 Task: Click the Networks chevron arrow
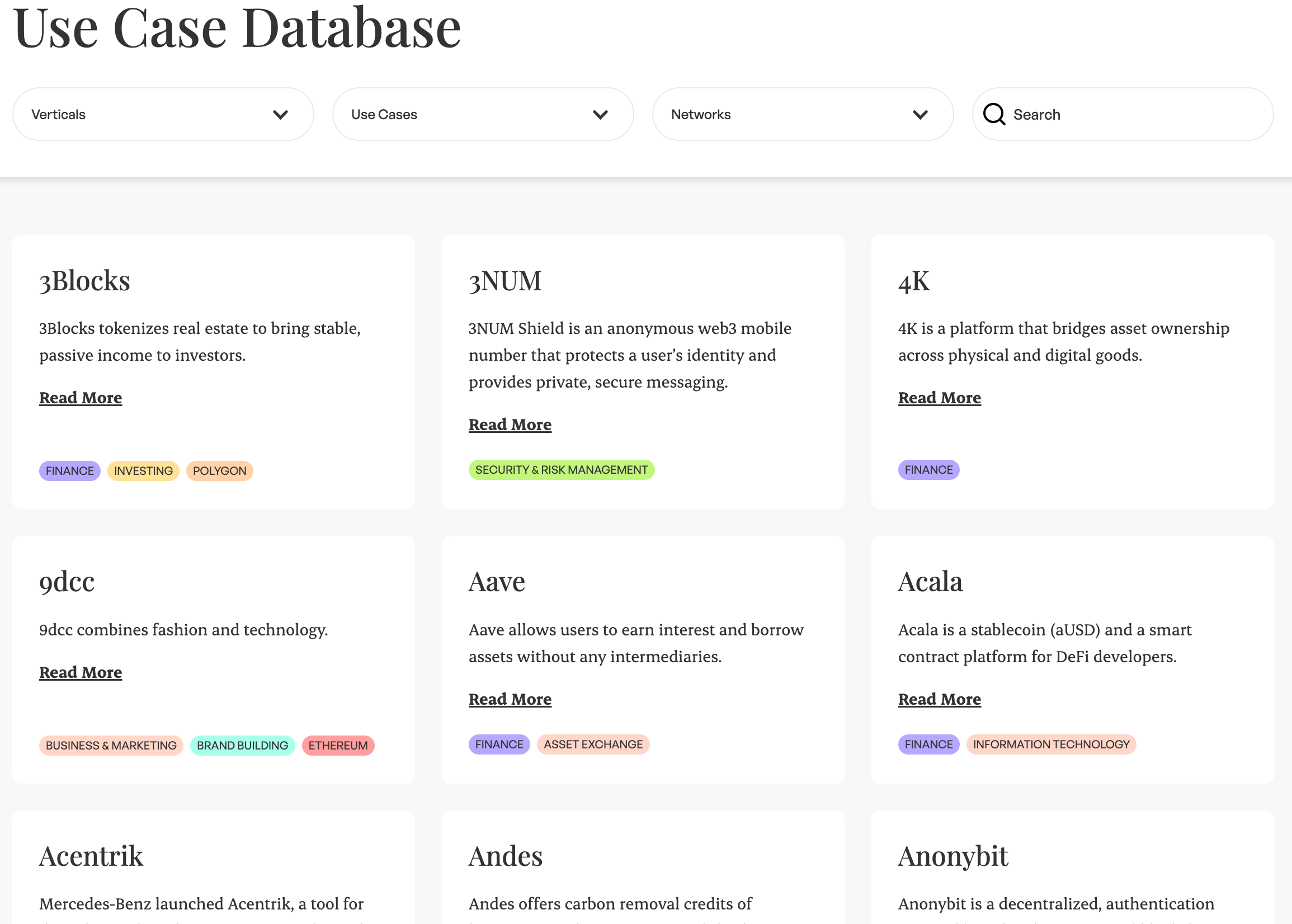[920, 115]
